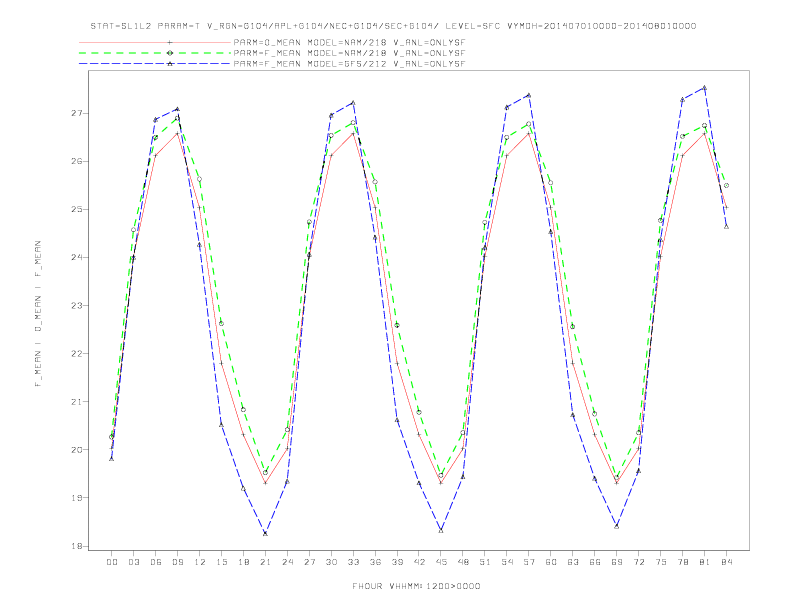The image size is (792, 612).
Task: Click x-axis forecast hour label 66
Action: tap(595, 562)
